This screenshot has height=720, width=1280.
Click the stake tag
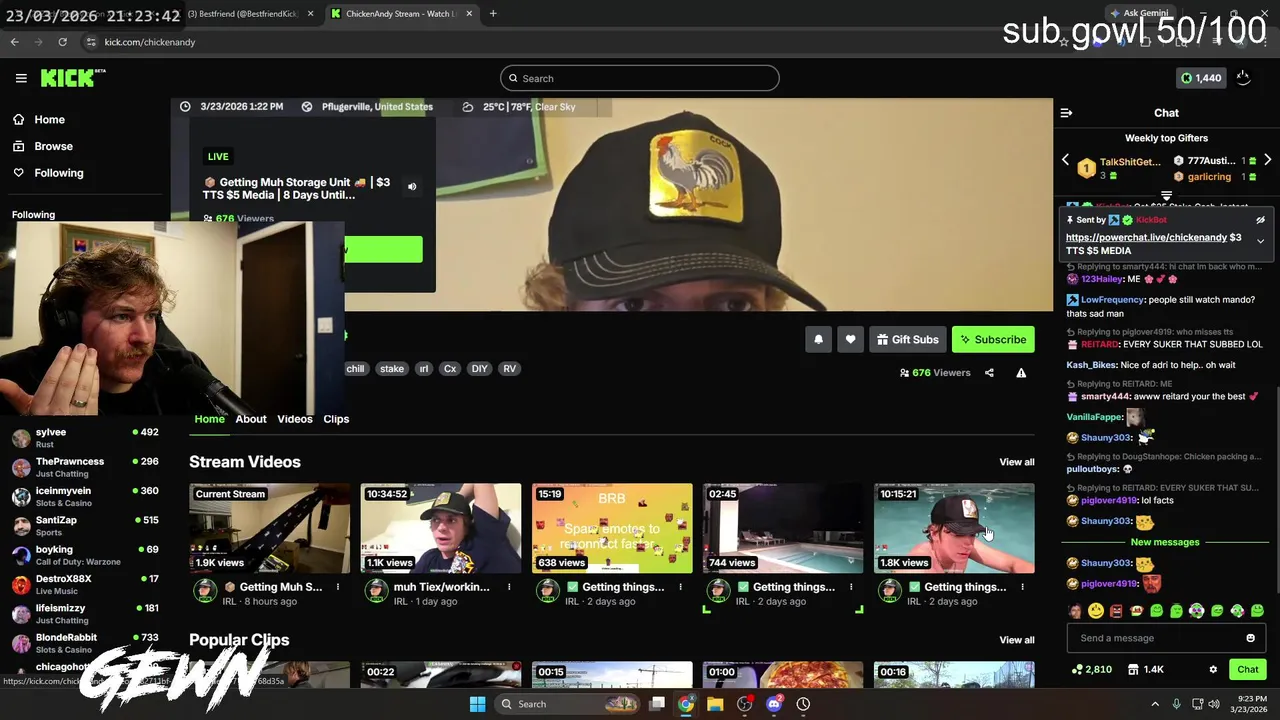pos(392,369)
